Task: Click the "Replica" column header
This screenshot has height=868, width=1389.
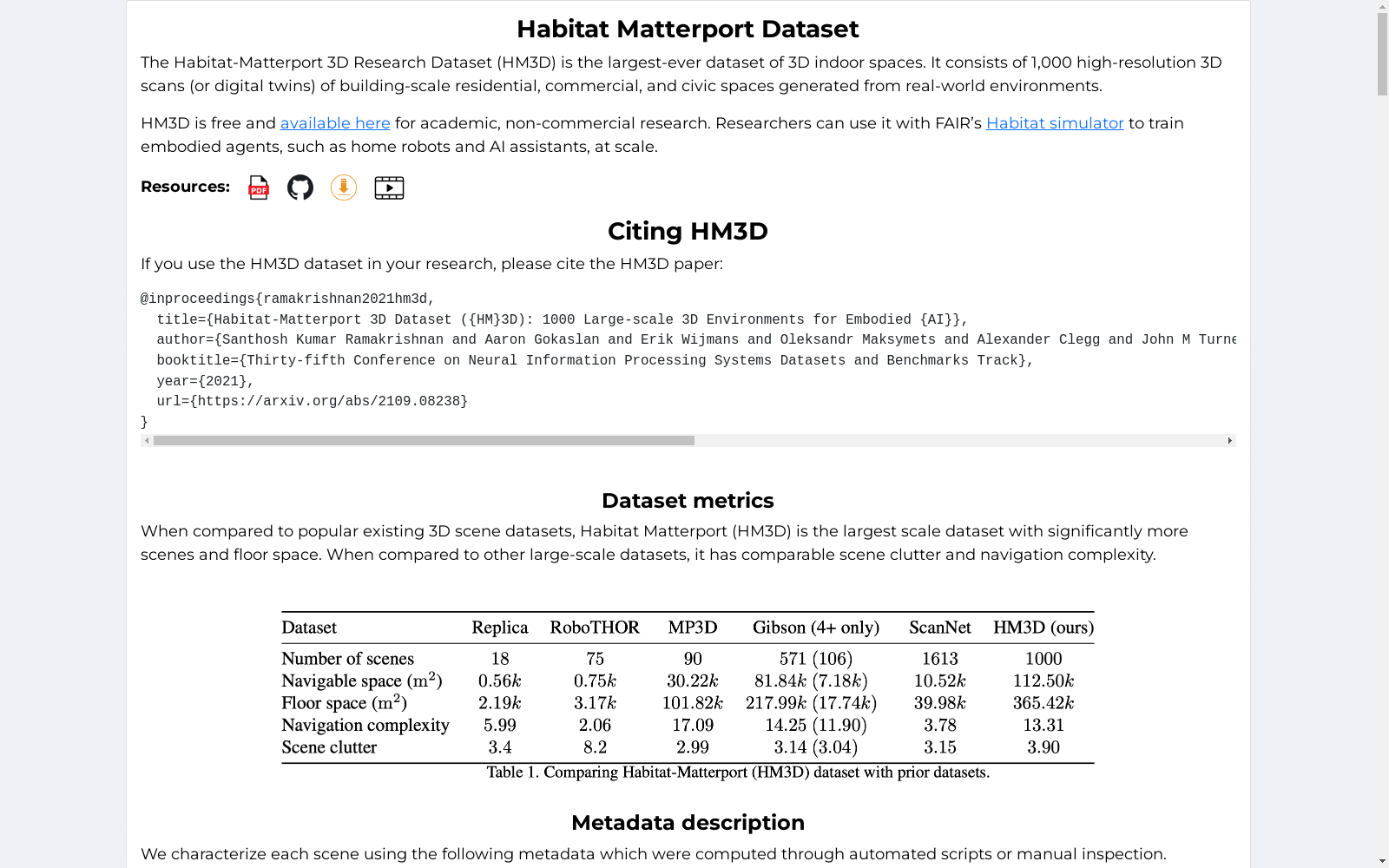Action: 500,628
